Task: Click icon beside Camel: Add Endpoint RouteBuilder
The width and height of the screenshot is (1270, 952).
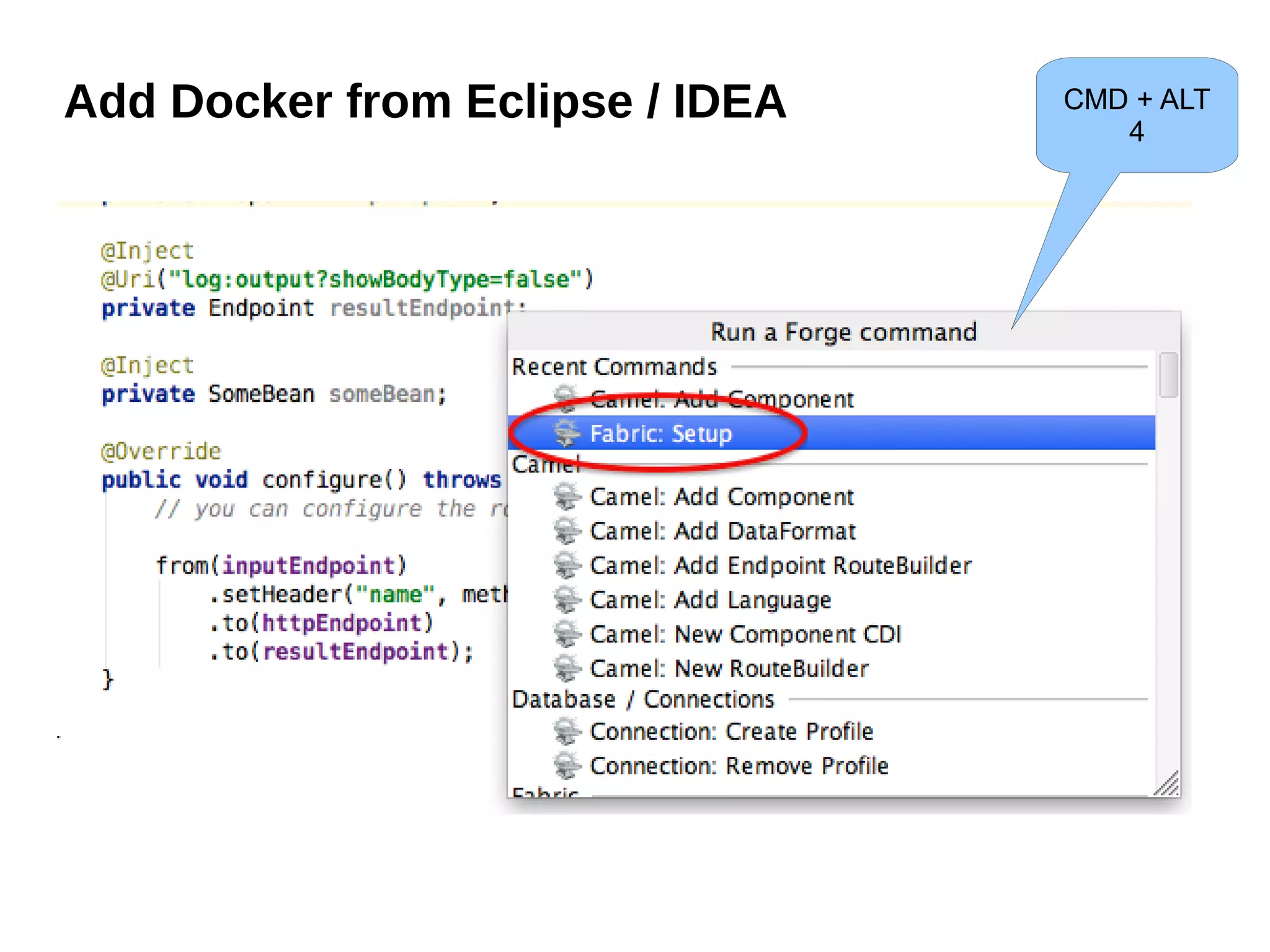Action: tap(566, 566)
